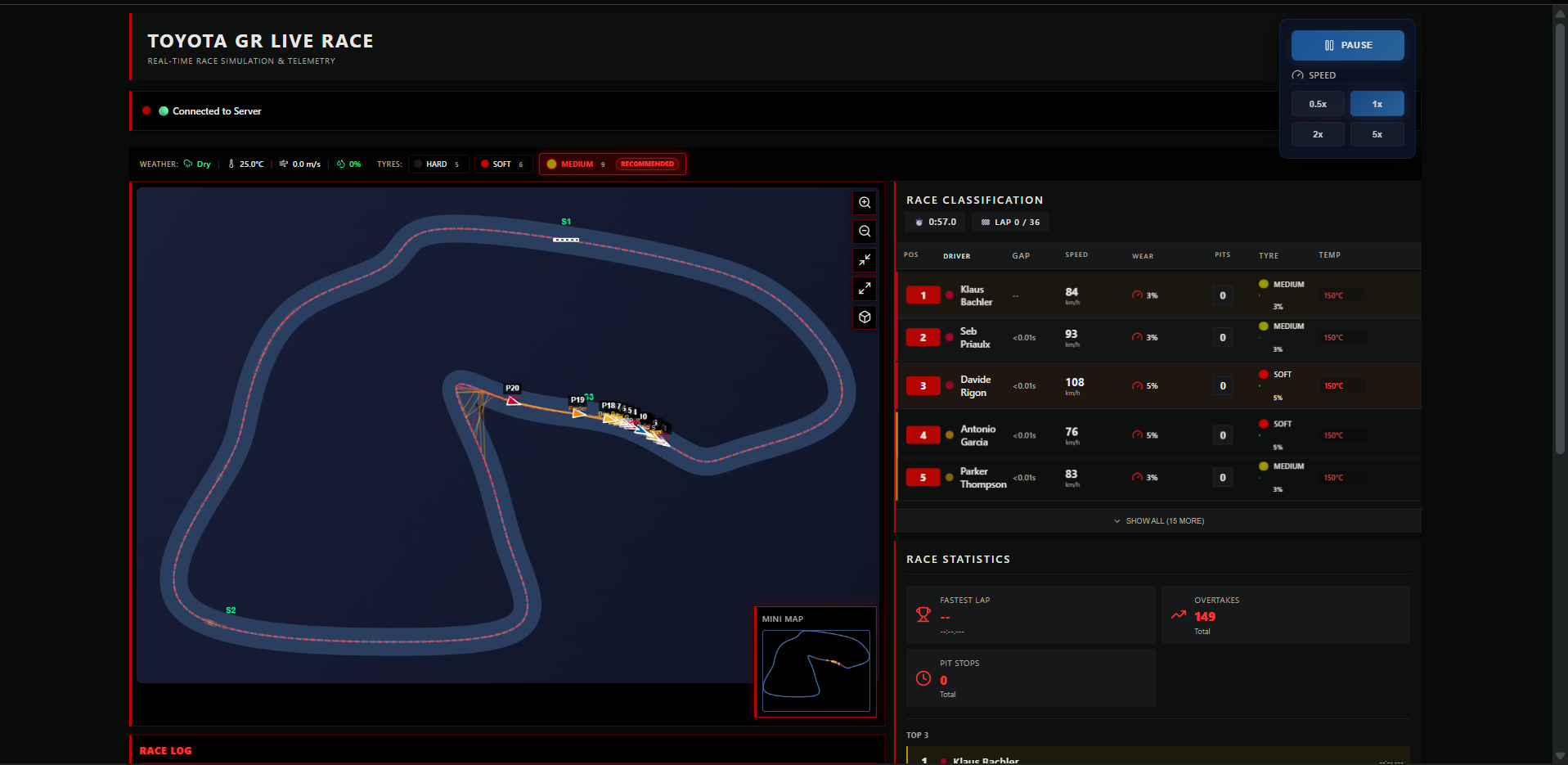
Task: Click the yellow MEDIUM tyre dot for Klaus Bachler
Action: pos(1264,284)
